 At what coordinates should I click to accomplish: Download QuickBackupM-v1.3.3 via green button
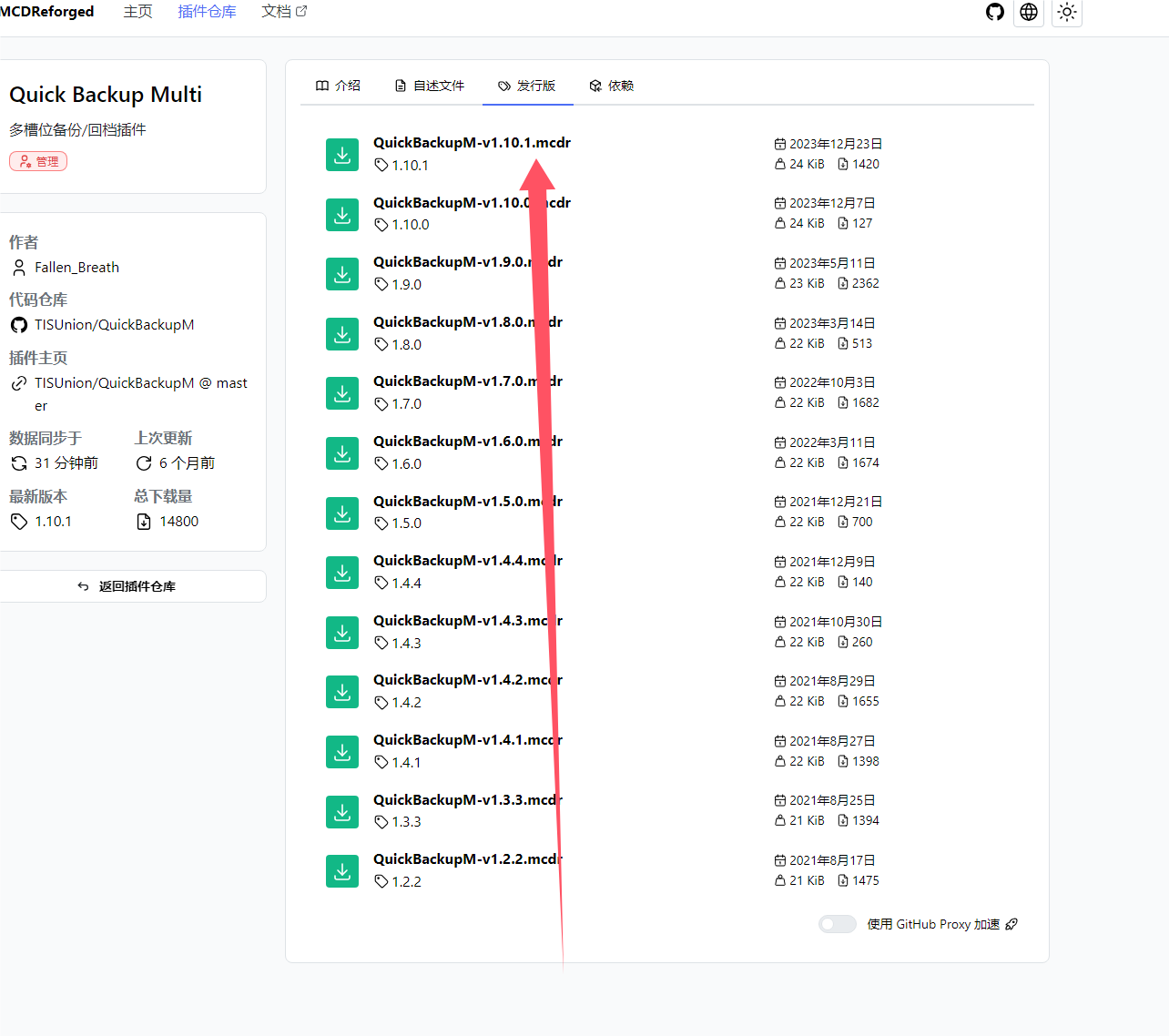click(x=342, y=812)
